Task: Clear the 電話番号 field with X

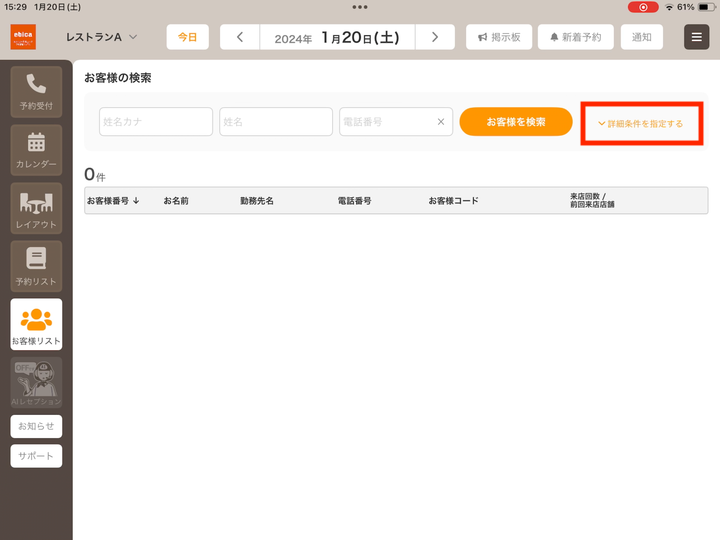Action: [441, 122]
